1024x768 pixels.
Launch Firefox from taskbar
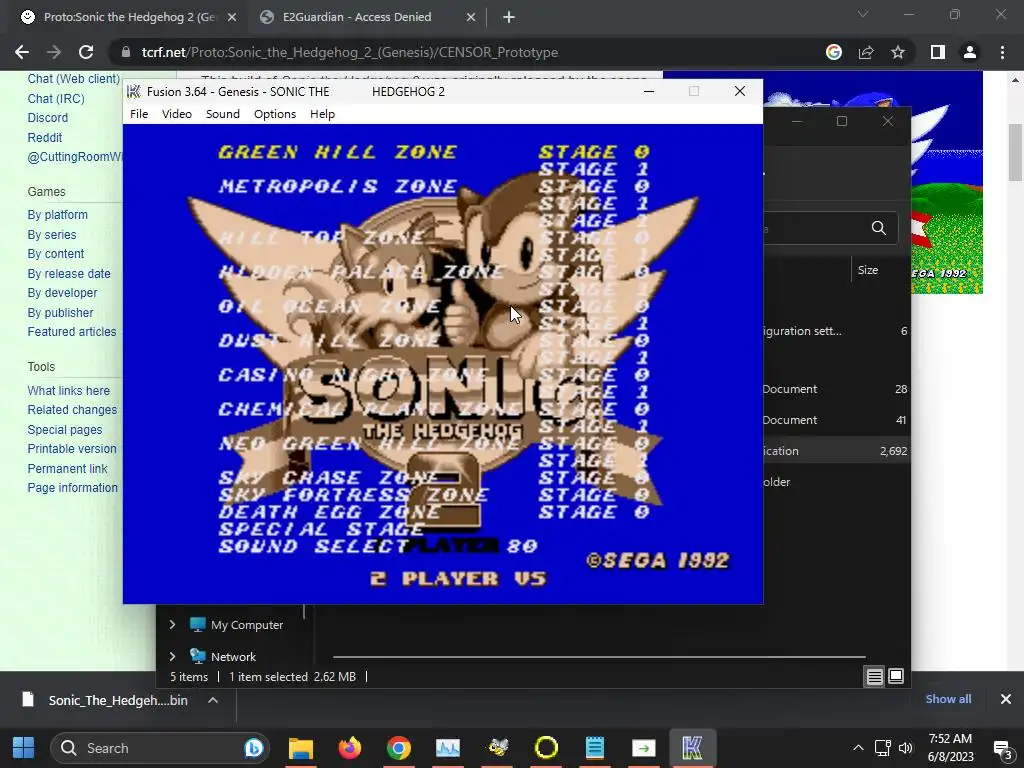[349, 748]
